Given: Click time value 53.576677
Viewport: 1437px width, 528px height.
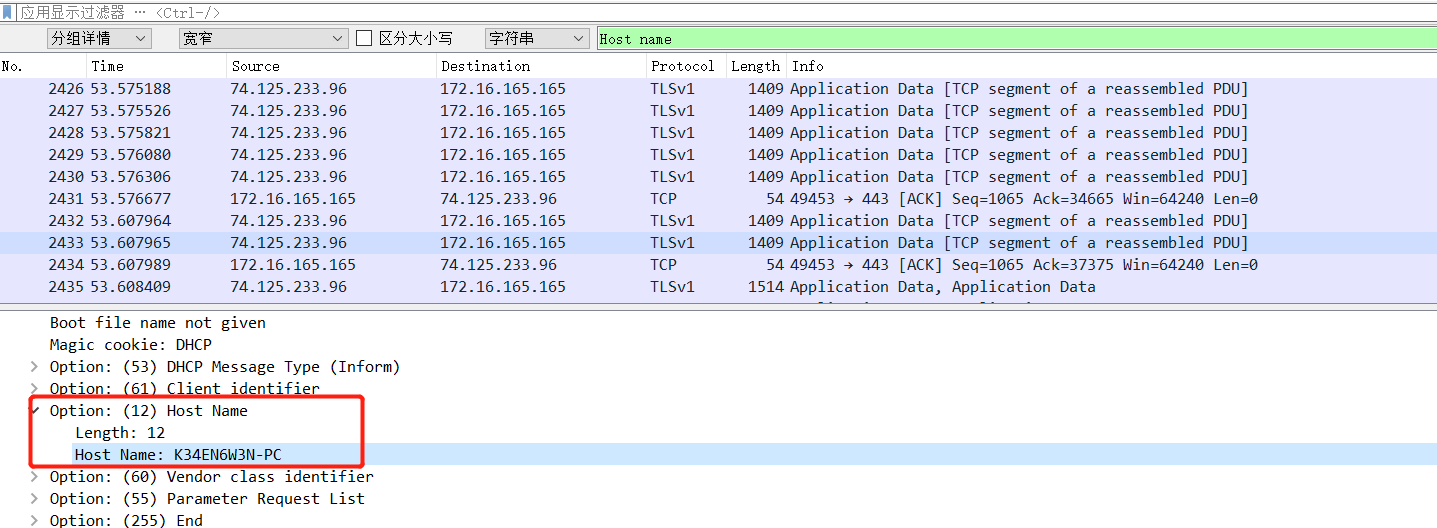Looking at the screenshot, I should click(x=131, y=199).
